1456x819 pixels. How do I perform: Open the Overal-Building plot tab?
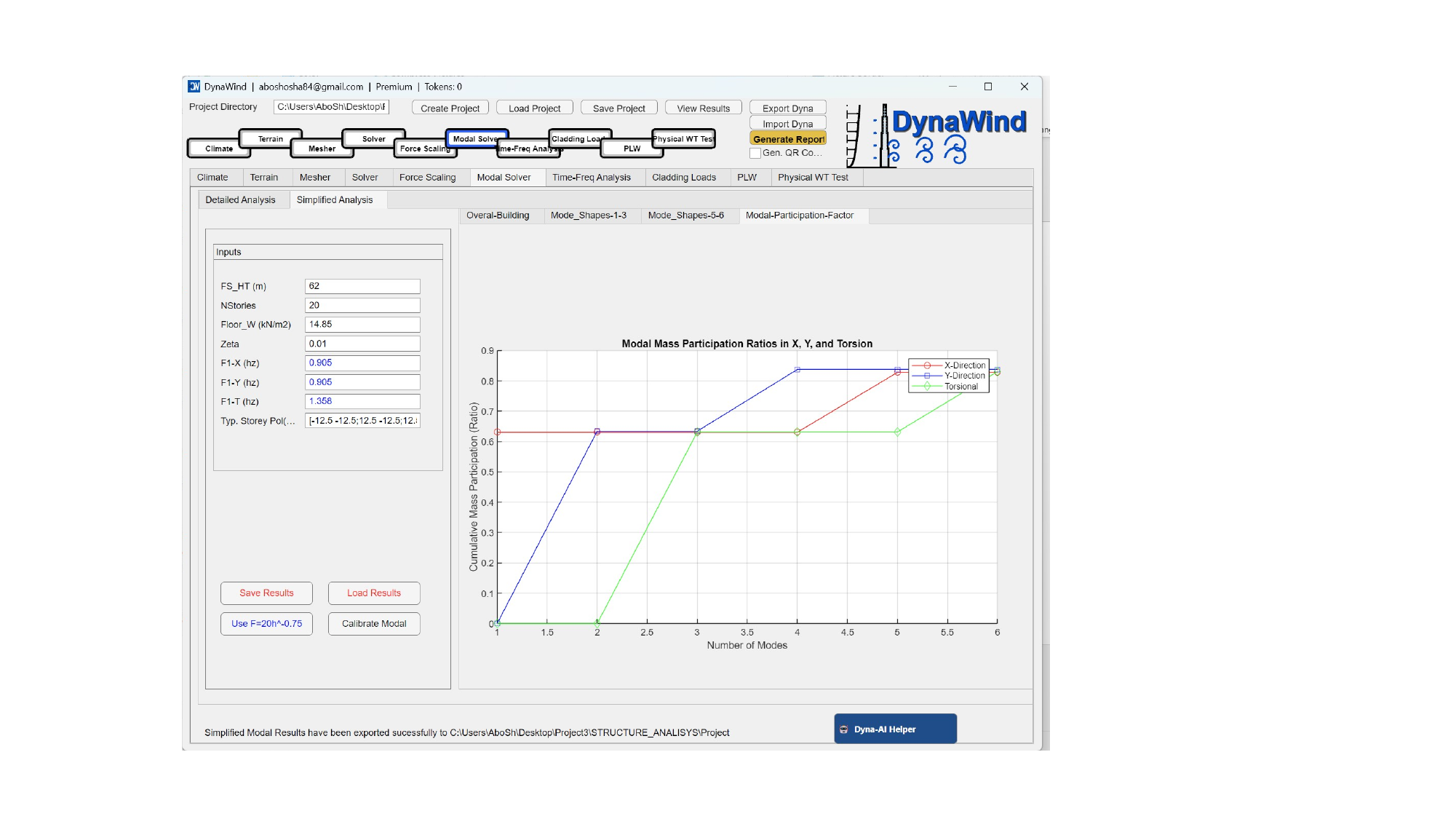click(x=498, y=215)
